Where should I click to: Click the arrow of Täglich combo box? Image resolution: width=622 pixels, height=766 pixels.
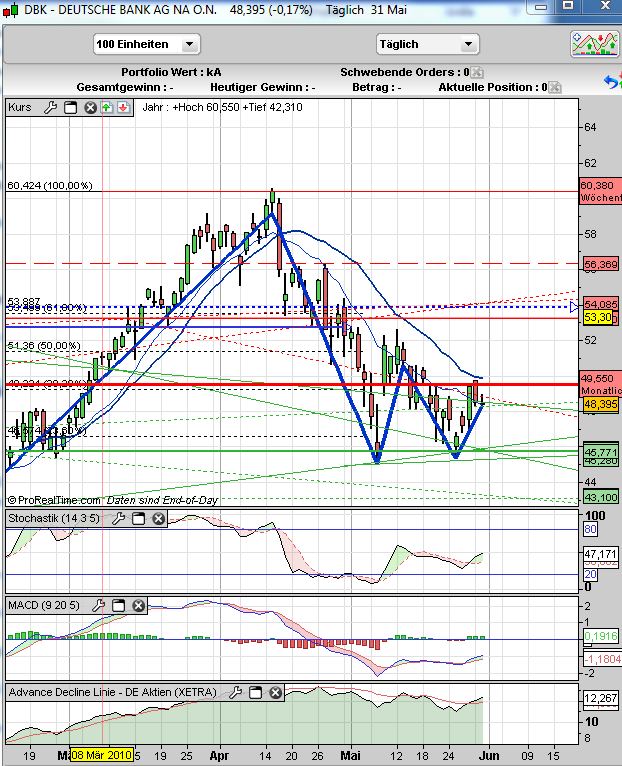coord(468,44)
